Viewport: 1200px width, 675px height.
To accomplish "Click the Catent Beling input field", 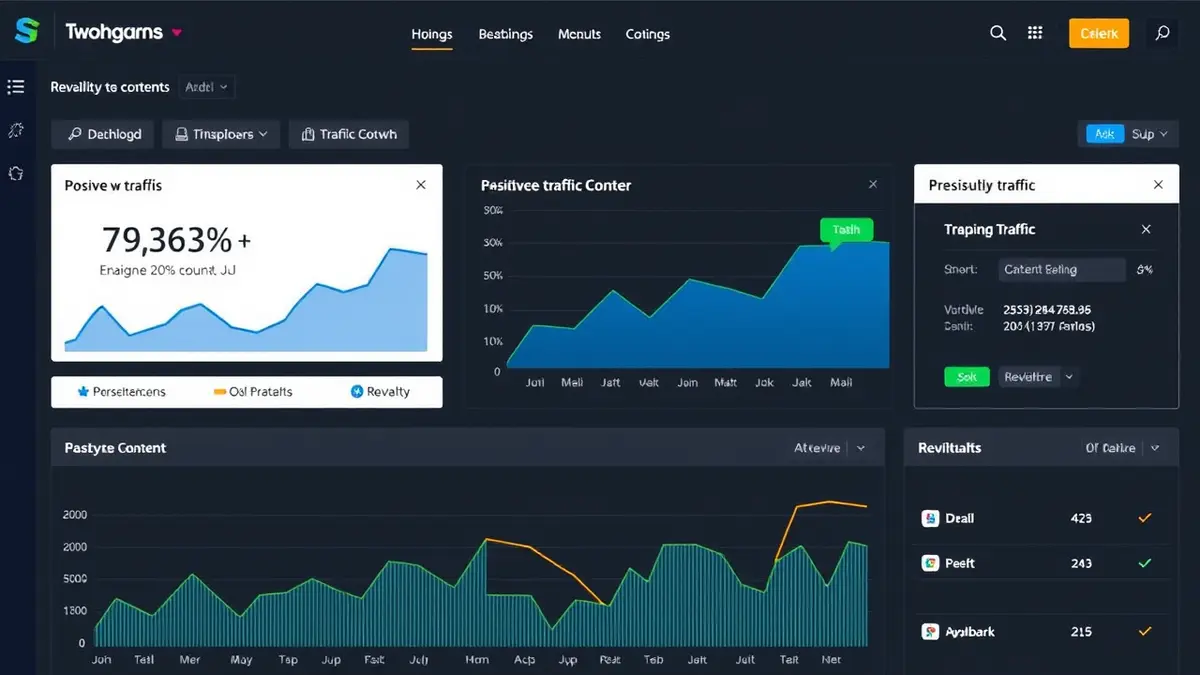I will click(1060, 269).
